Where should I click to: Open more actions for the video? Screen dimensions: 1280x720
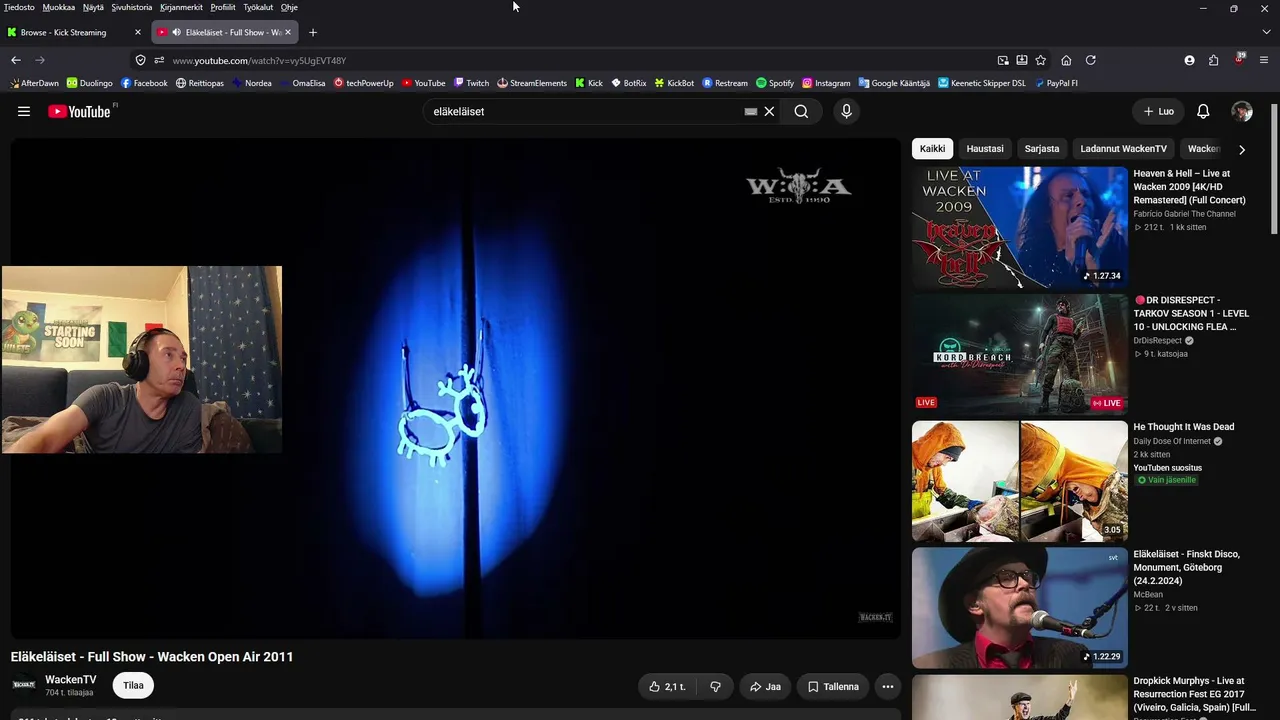887,686
